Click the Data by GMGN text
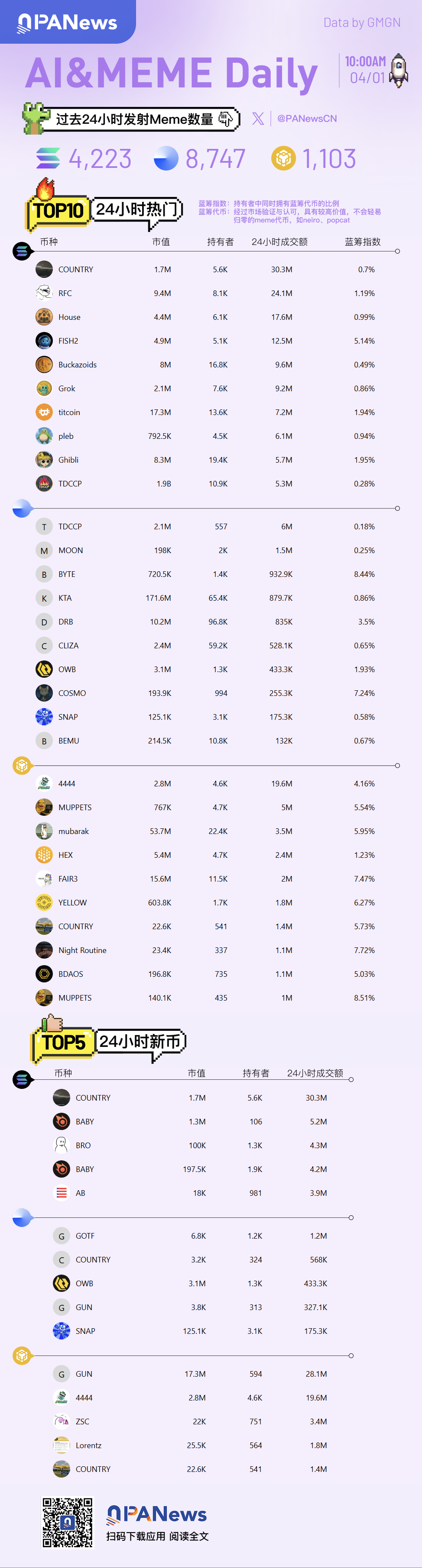This screenshot has width=422, height=1568. tap(362, 23)
